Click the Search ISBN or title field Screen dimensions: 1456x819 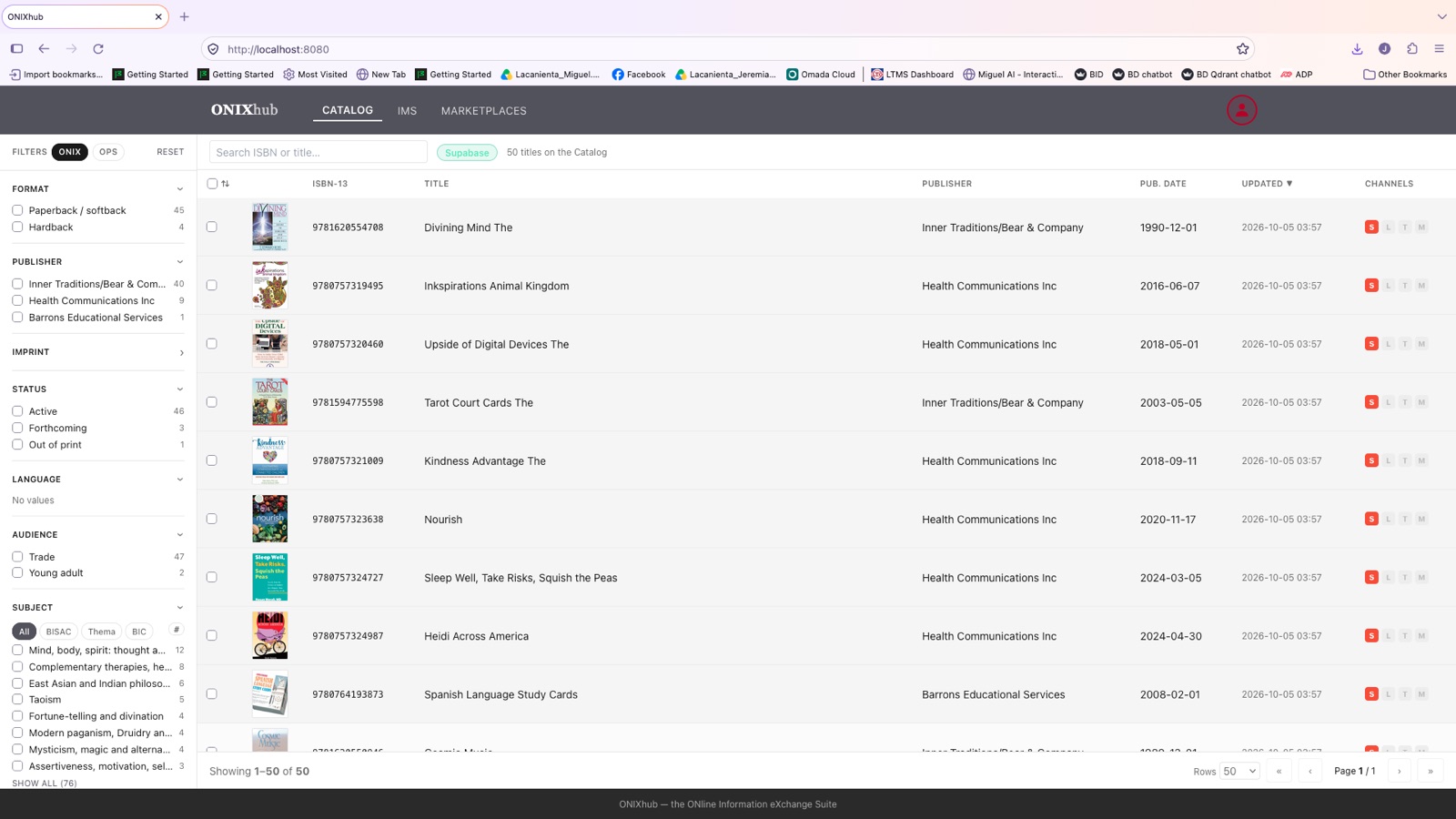pos(318,152)
